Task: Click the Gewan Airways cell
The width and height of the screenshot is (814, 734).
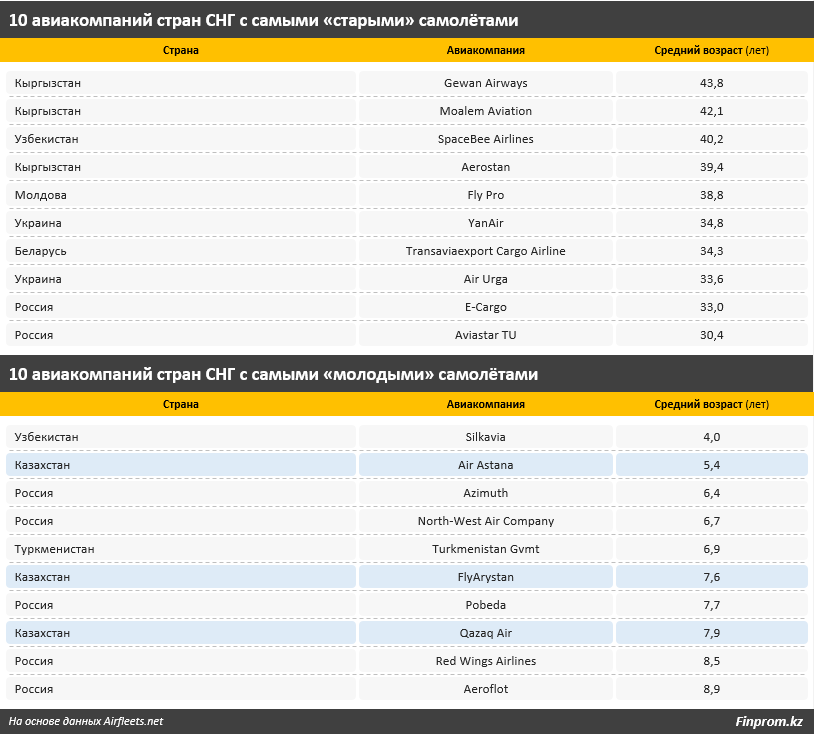Action: coord(485,83)
